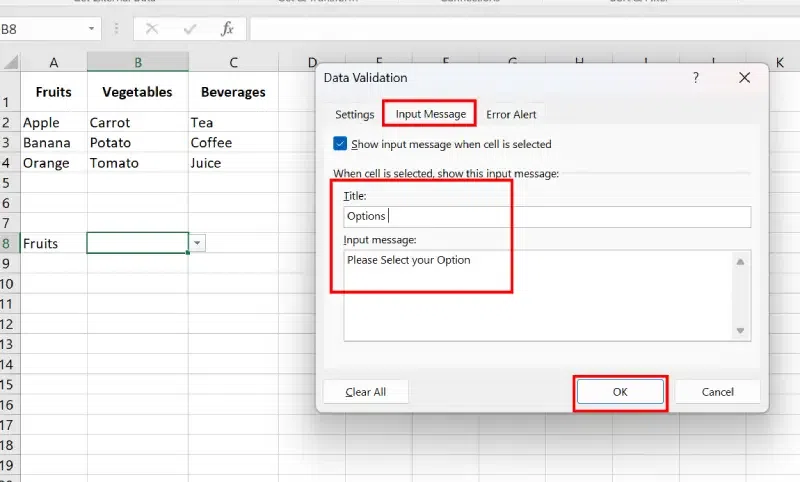The height and width of the screenshot is (482, 800).
Task: Select the Orange cell
Action: tap(54, 163)
